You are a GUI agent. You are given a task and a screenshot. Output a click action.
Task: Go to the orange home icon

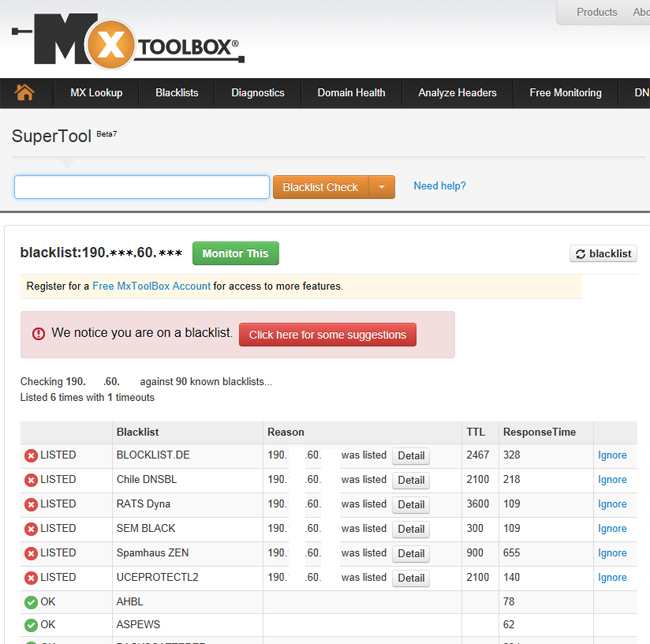click(24, 92)
